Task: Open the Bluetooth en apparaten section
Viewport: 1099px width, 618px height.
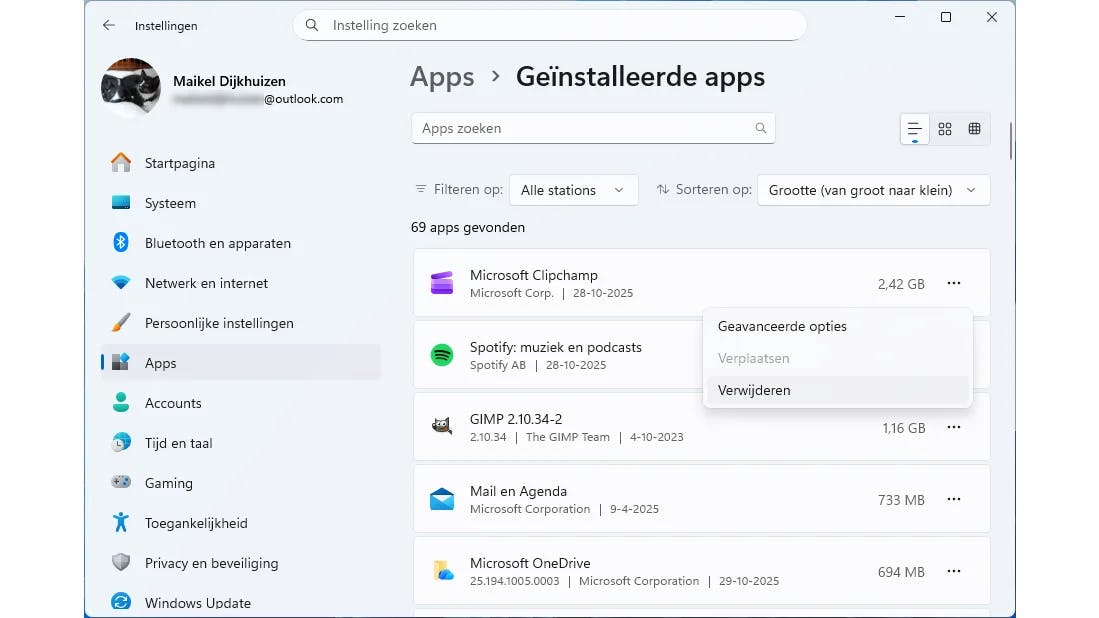Action: pos(217,243)
